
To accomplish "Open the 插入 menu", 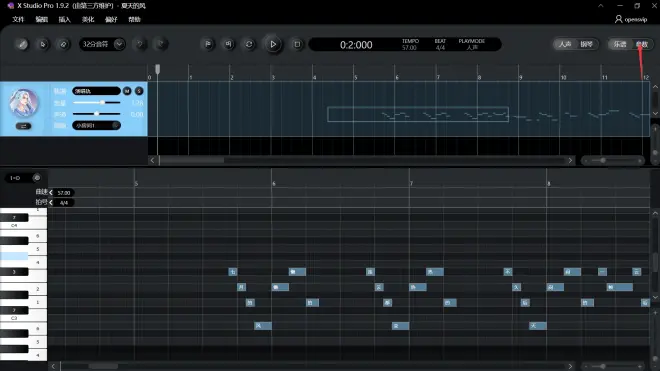I will (x=64, y=19).
